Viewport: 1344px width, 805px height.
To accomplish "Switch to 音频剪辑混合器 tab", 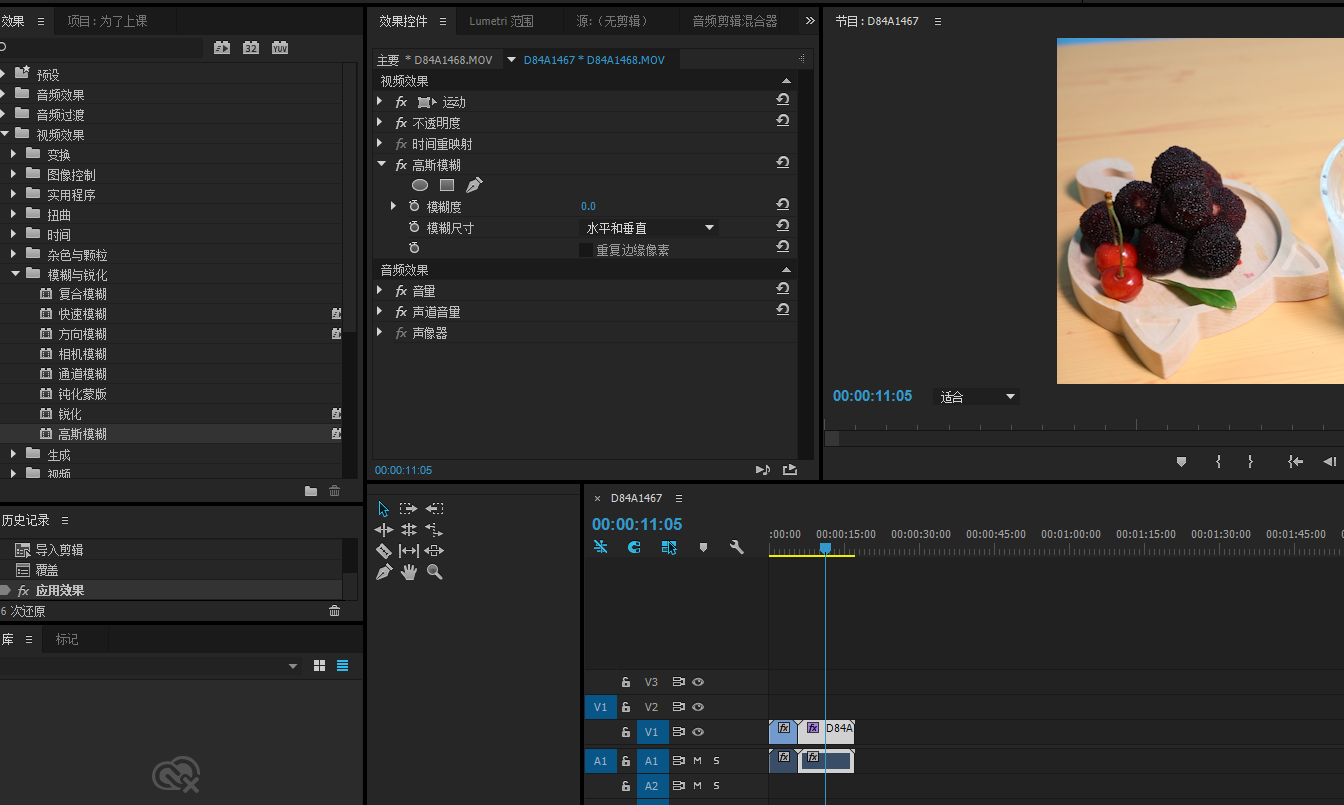I will [735, 21].
